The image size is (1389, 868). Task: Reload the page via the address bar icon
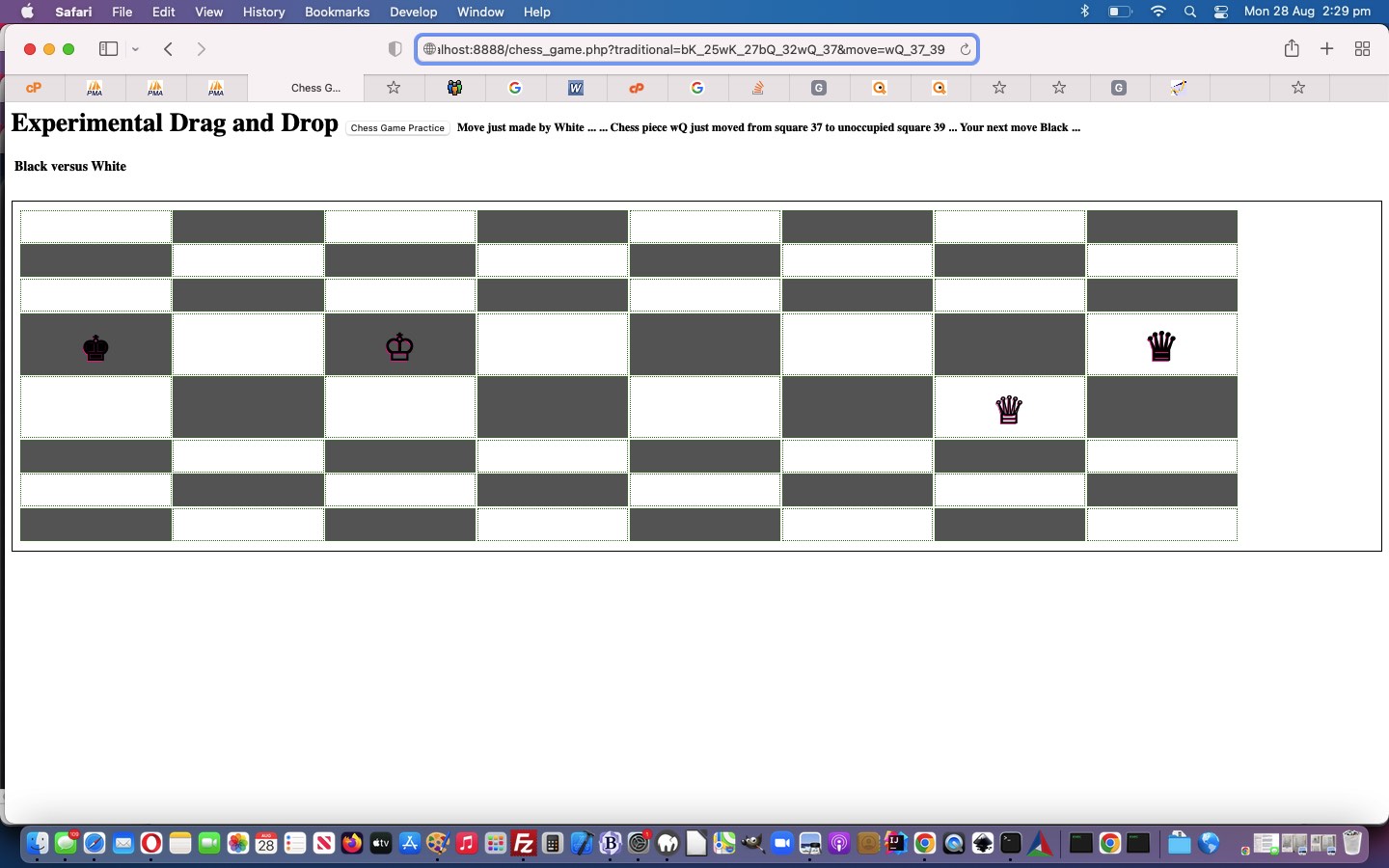(965, 49)
